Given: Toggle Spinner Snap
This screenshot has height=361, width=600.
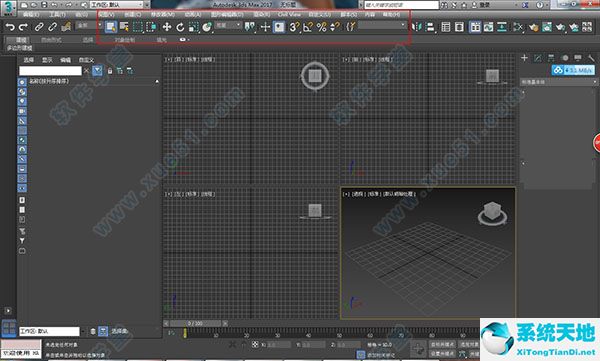Looking at the screenshot, I should 335,27.
